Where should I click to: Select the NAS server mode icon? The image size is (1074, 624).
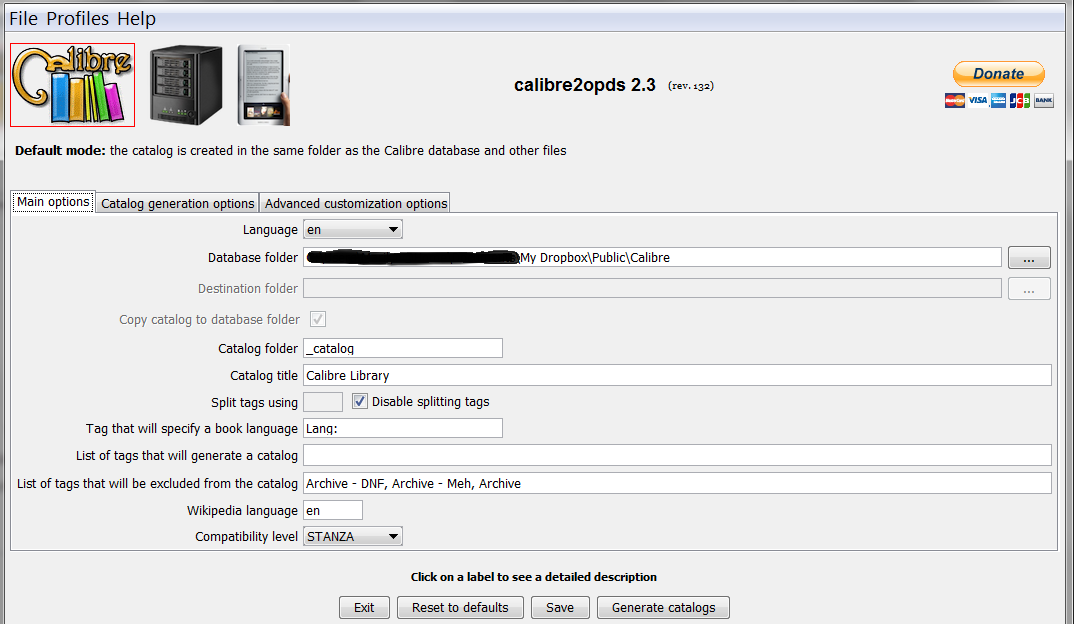(186, 85)
